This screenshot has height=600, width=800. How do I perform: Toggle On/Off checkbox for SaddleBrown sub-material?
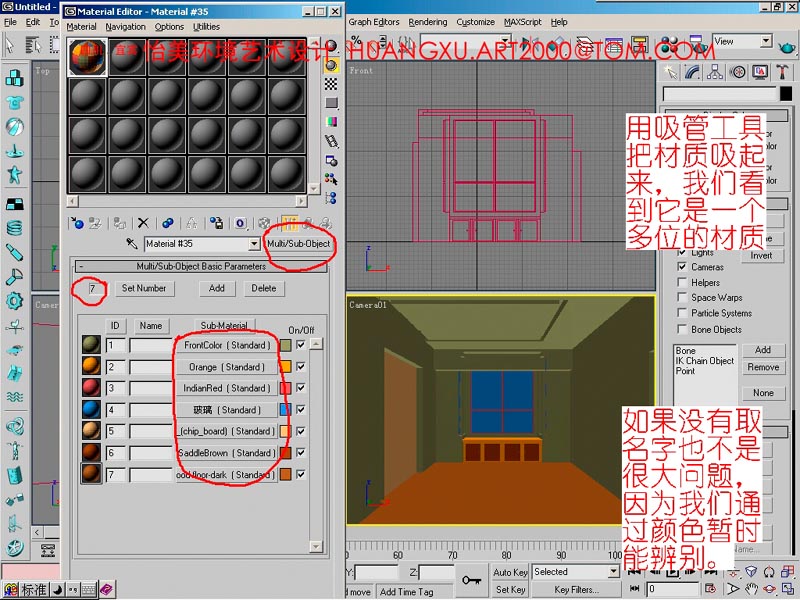[301, 453]
